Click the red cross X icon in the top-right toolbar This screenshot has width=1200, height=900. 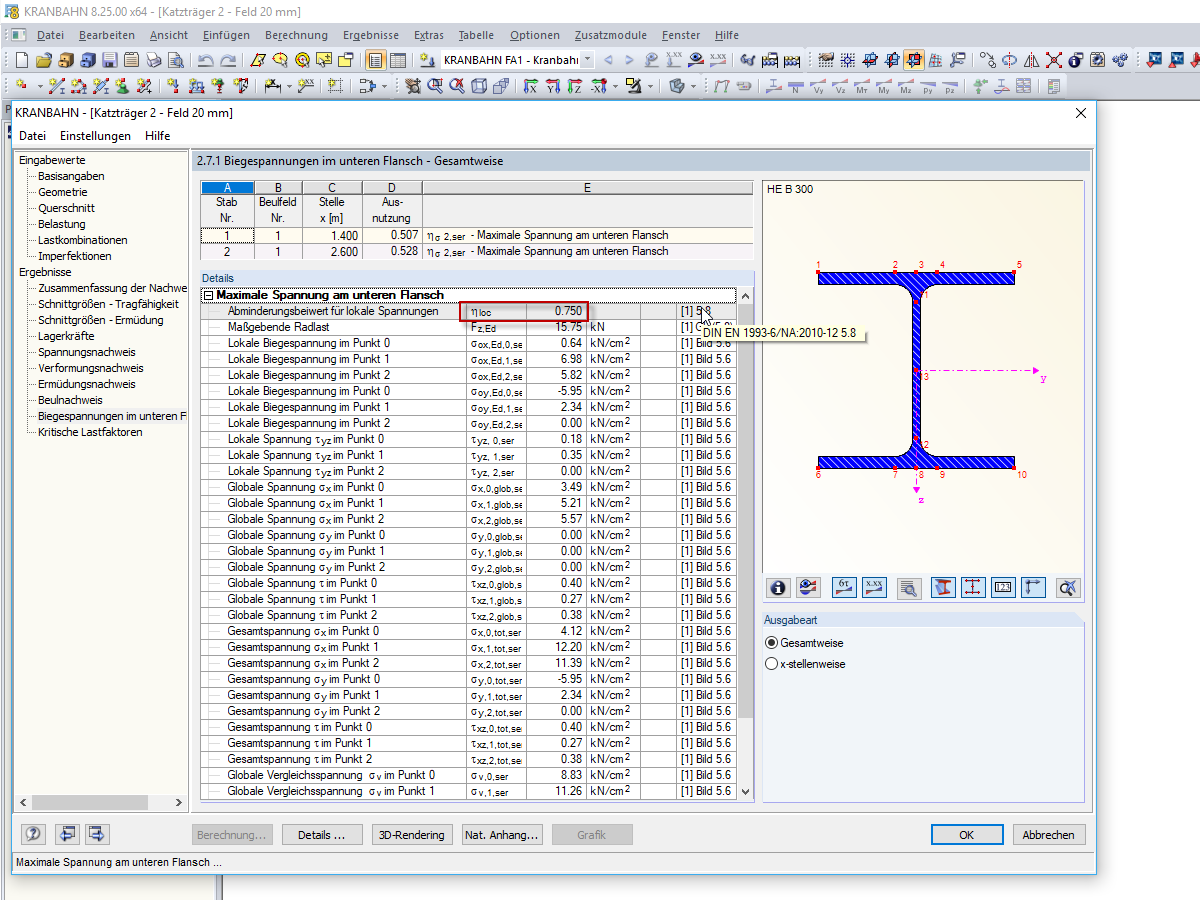click(x=1054, y=60)
